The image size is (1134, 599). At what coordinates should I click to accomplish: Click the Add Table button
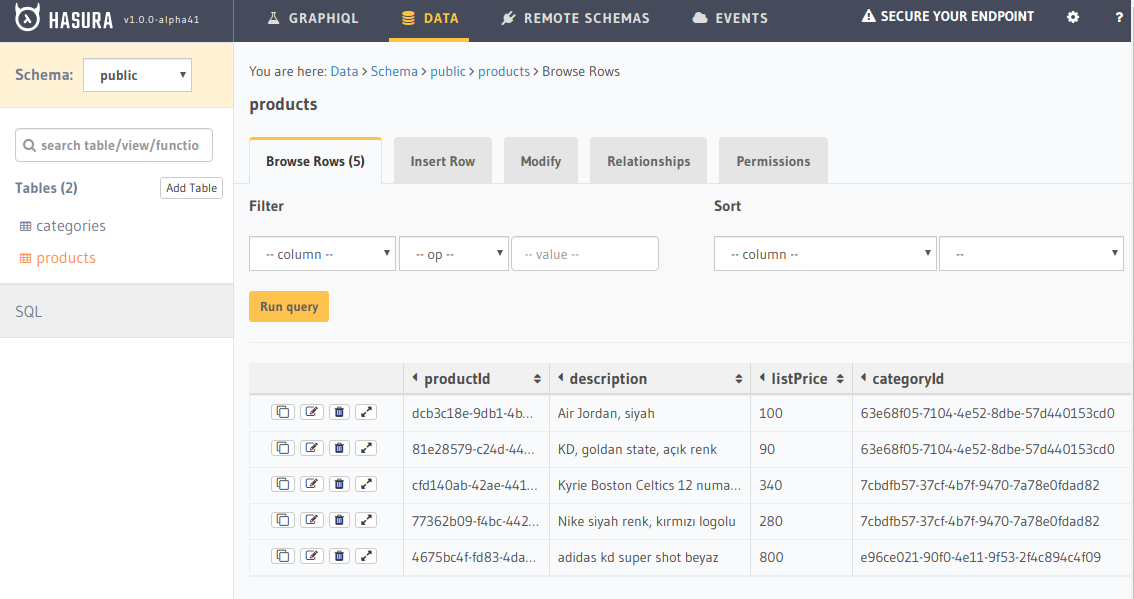[x=191, y=188]
